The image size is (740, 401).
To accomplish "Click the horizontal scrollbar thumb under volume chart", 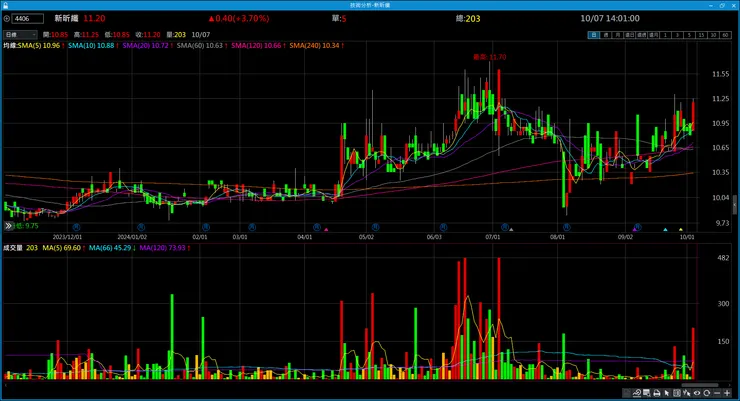I will (700, 385).
